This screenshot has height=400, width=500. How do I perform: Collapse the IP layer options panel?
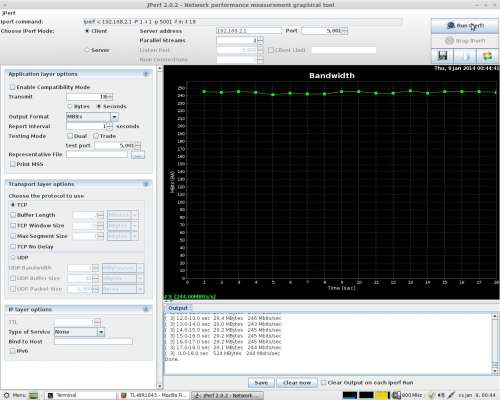pos(146,309)
